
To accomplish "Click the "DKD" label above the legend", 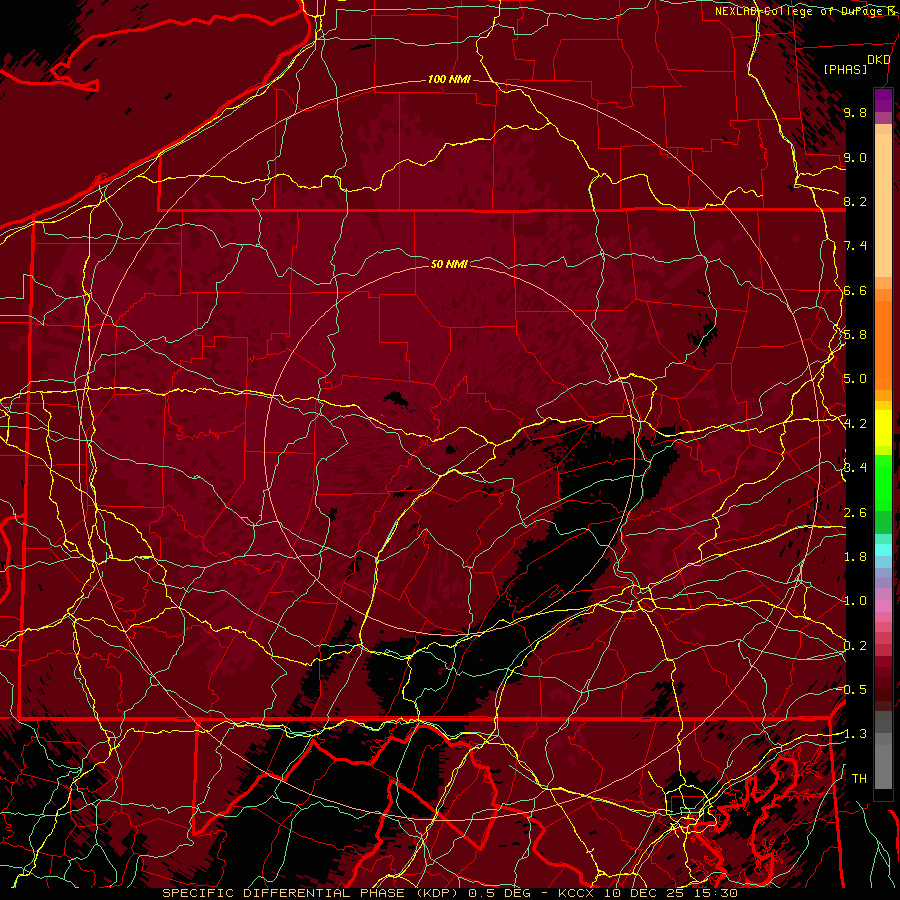I will coord(878,60).
